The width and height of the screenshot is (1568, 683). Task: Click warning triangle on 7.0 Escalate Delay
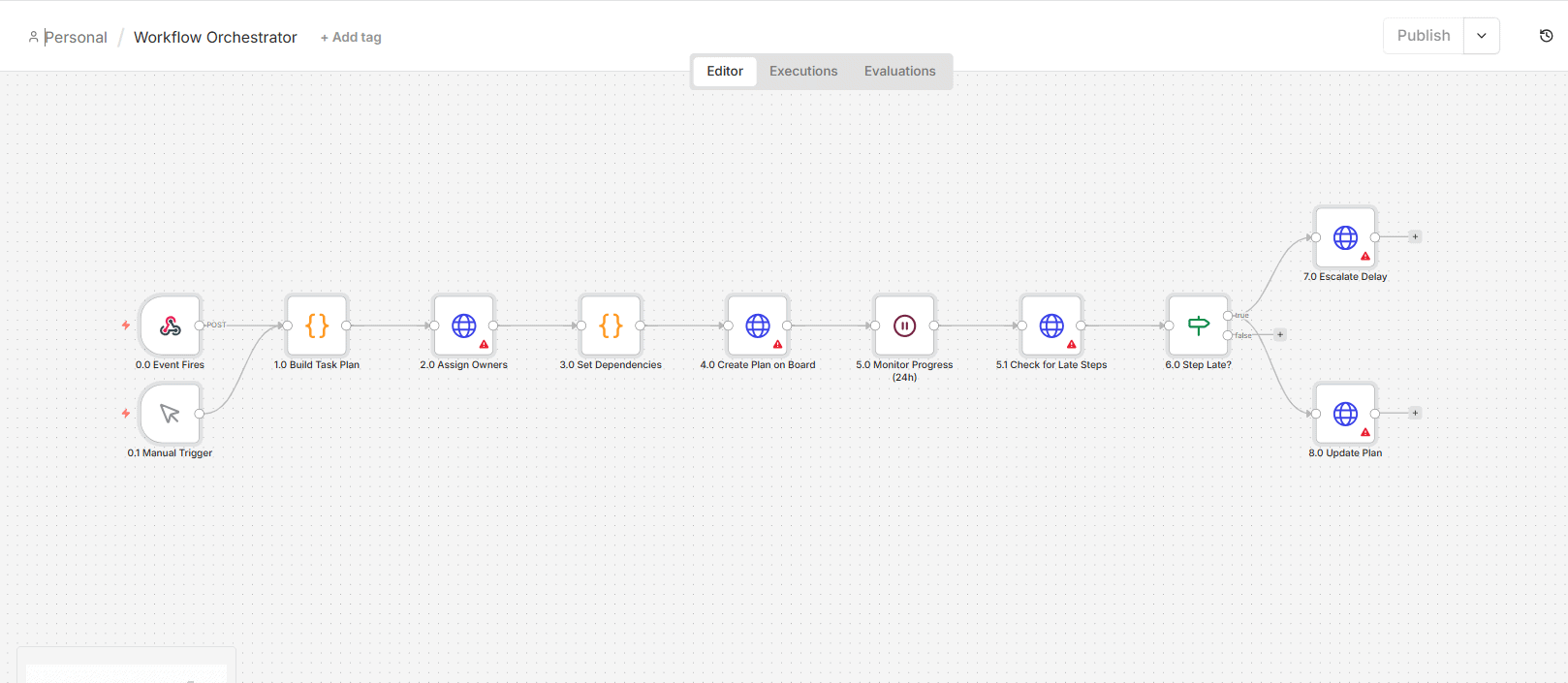1365,256
